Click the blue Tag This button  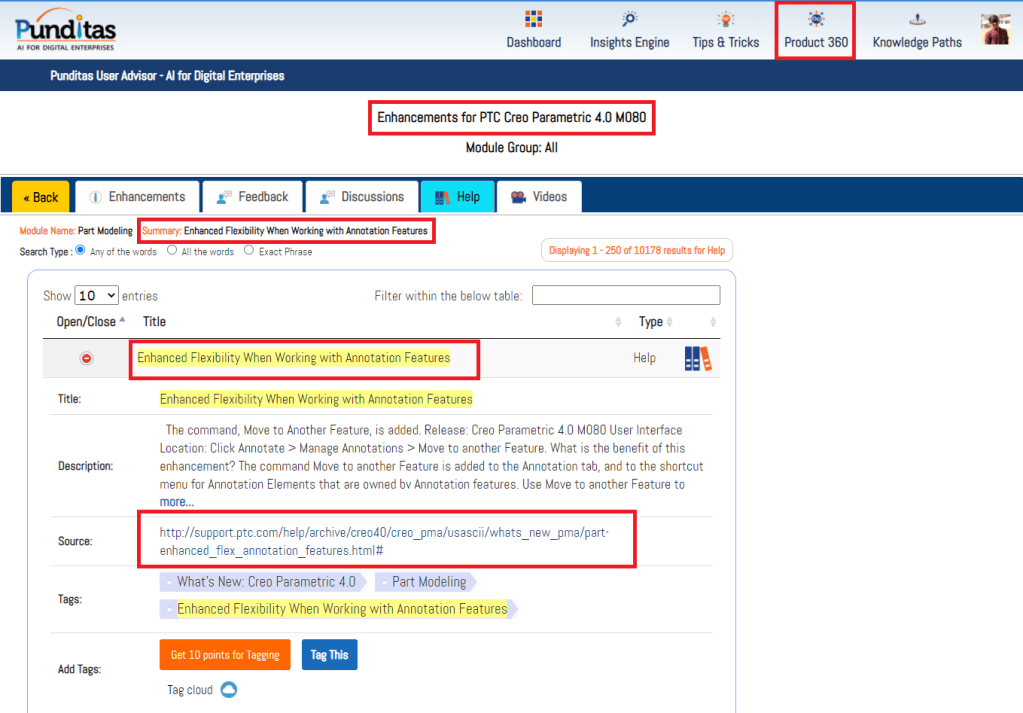[329, 655]
